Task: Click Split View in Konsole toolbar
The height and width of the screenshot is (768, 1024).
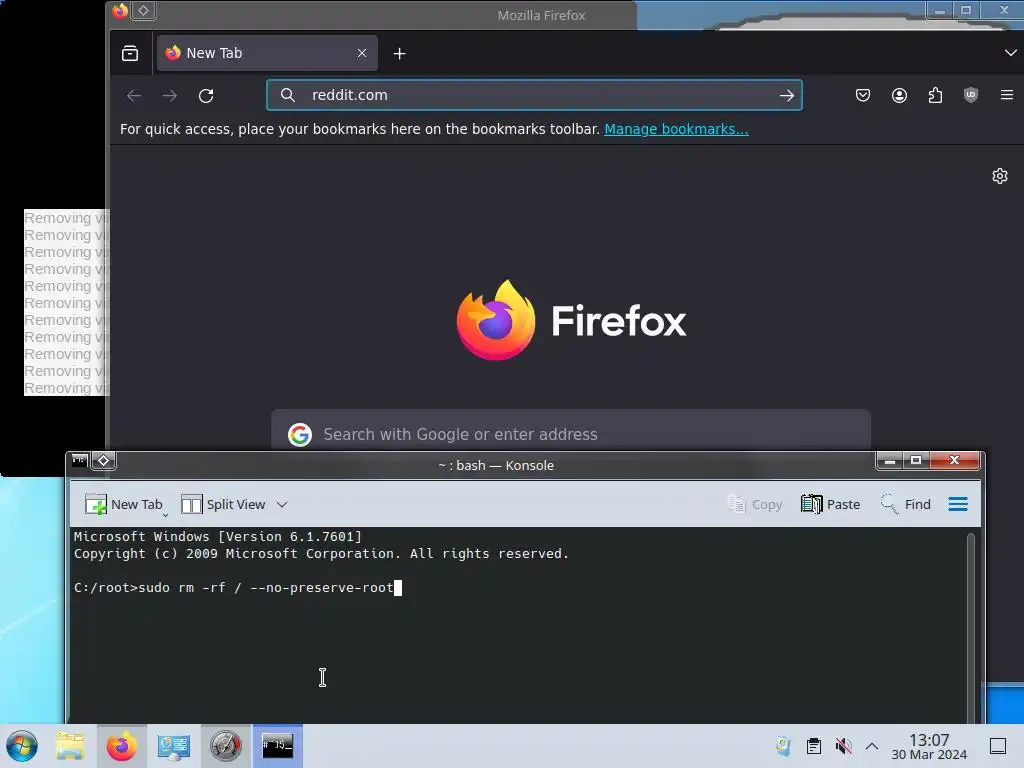Action: point(223,504)
